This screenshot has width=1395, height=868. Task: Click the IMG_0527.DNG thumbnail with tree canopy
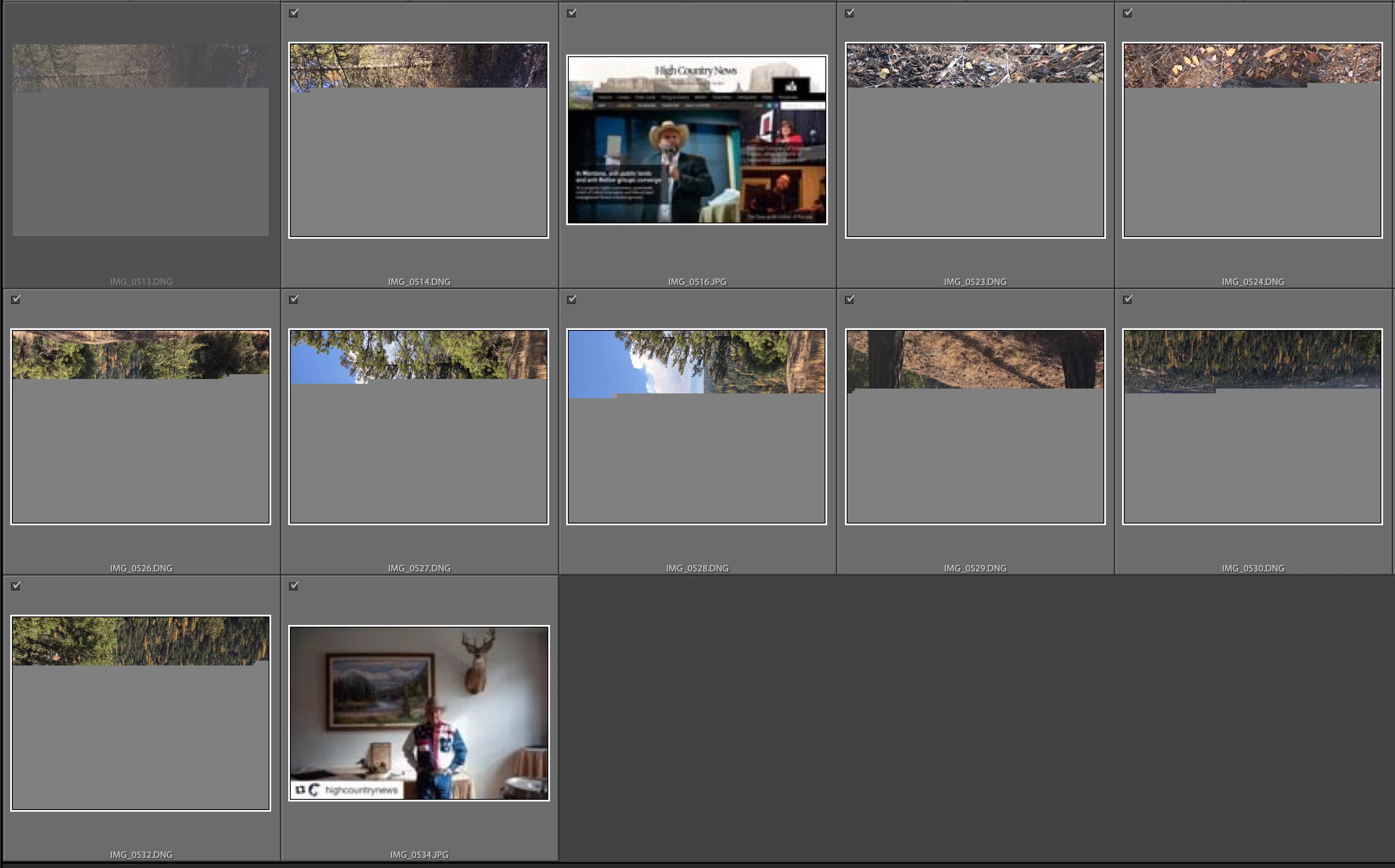[x=419, y=426]
